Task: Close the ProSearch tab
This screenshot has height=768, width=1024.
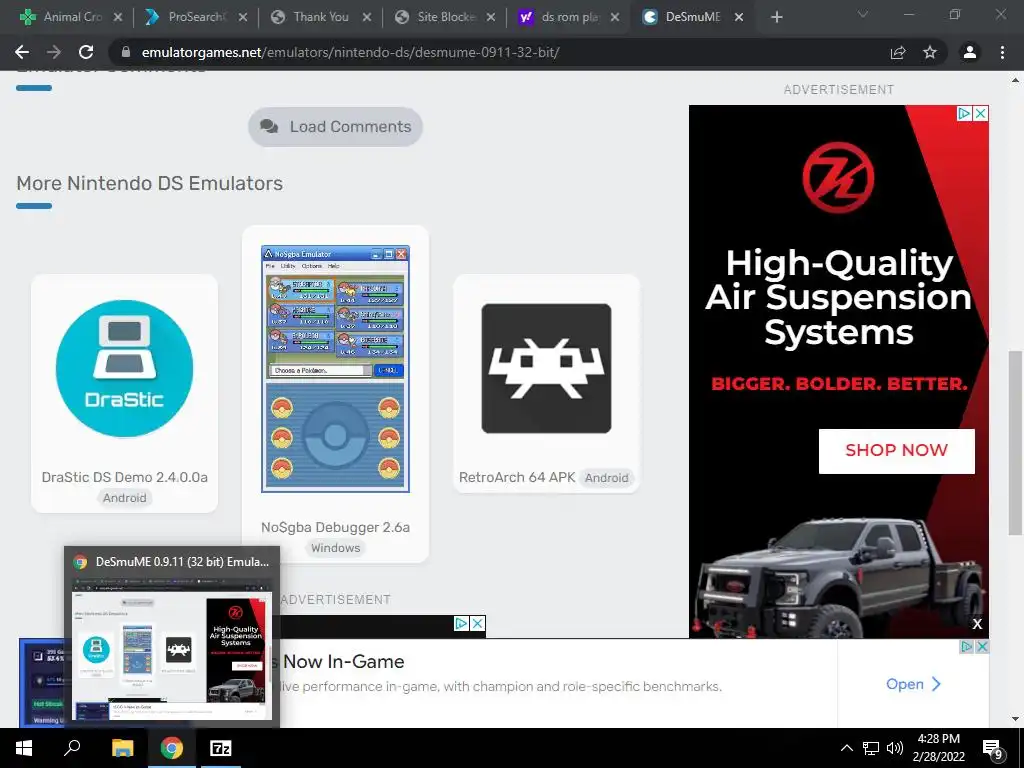Action: [242, 17]
